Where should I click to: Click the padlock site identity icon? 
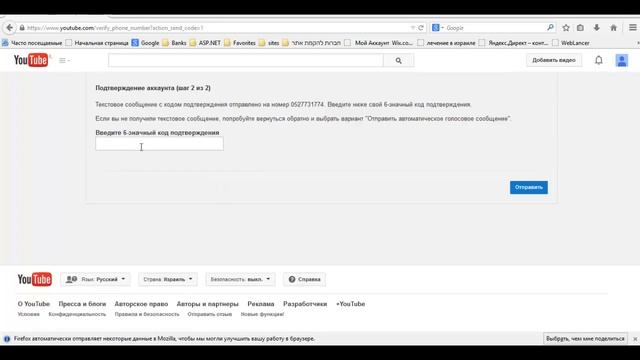pos(22,28)
